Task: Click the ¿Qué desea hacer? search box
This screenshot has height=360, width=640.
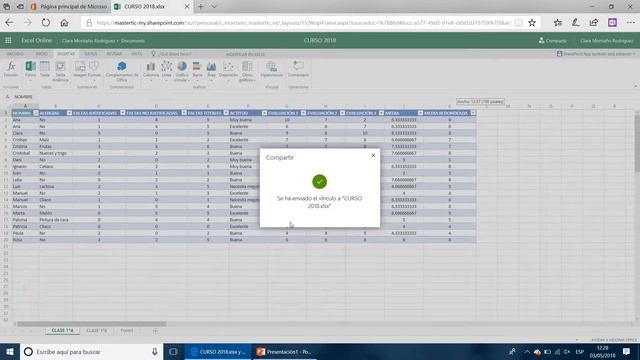Action: click(x=171, y=54)
